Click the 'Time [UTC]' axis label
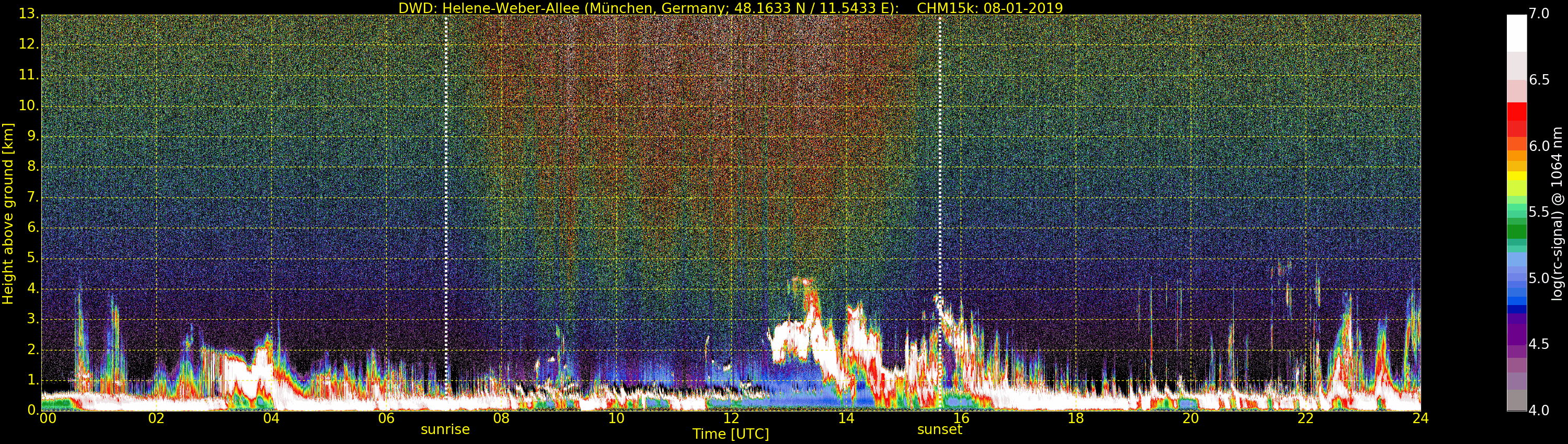This screenshot has width=1568, height=444. (x=731, y=434)
